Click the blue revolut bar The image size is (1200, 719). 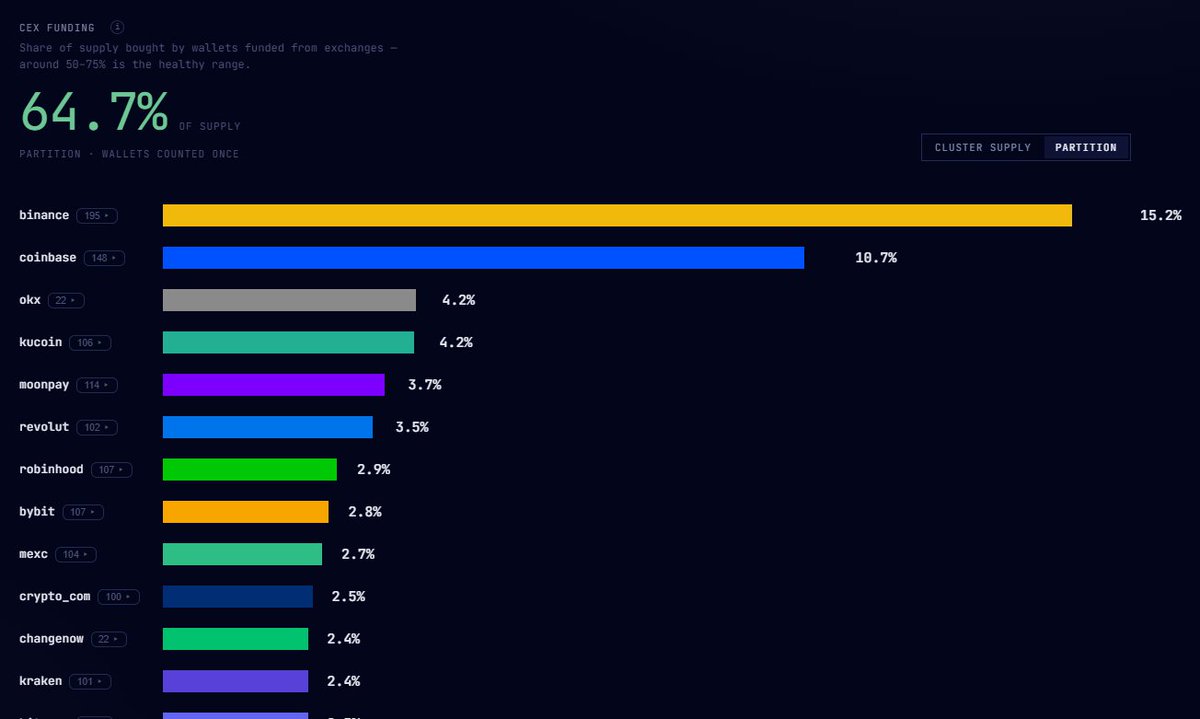click(267, 427)
